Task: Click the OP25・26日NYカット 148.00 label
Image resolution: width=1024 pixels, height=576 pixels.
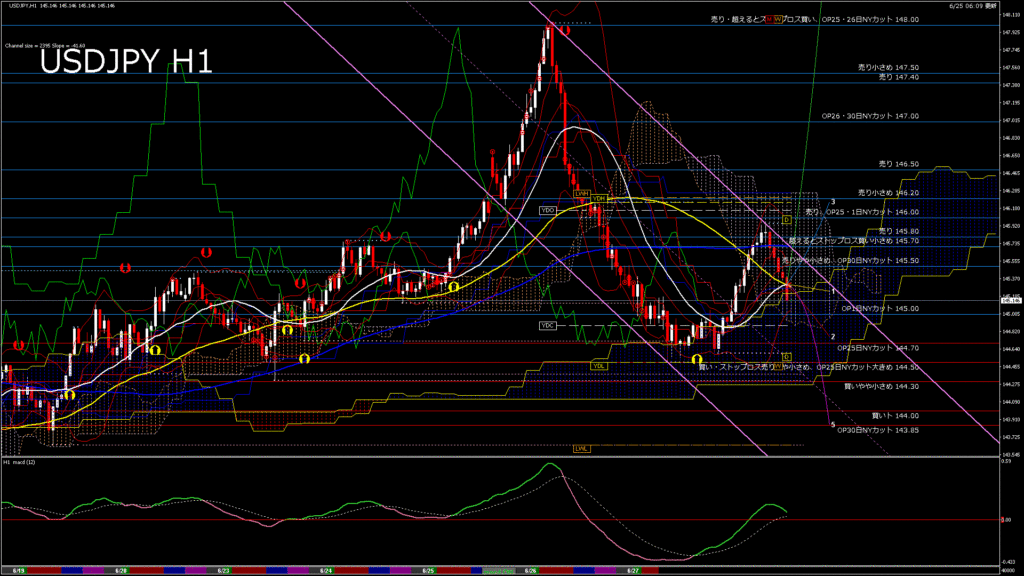Action: (x=870, y=20)
